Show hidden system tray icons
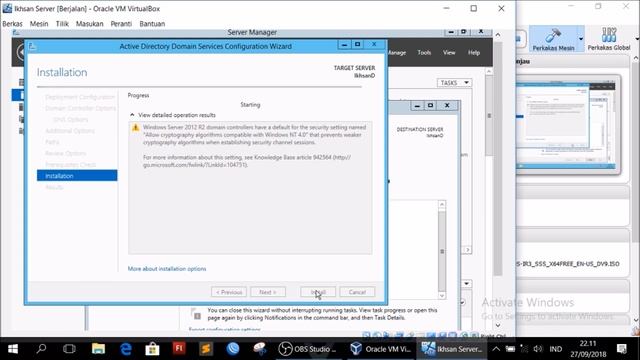 (496, 349)
